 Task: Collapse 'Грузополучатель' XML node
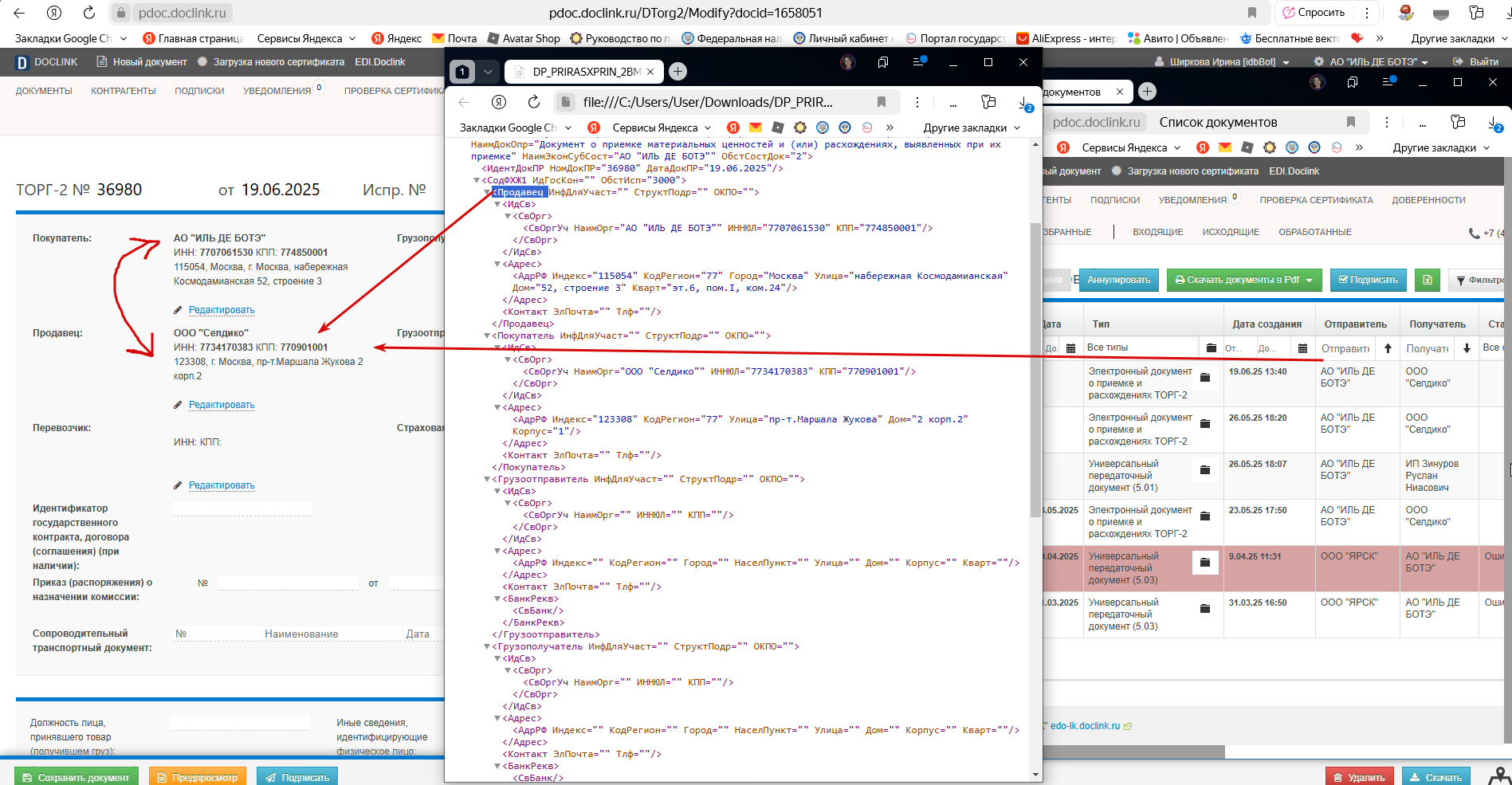coord(488,647)
